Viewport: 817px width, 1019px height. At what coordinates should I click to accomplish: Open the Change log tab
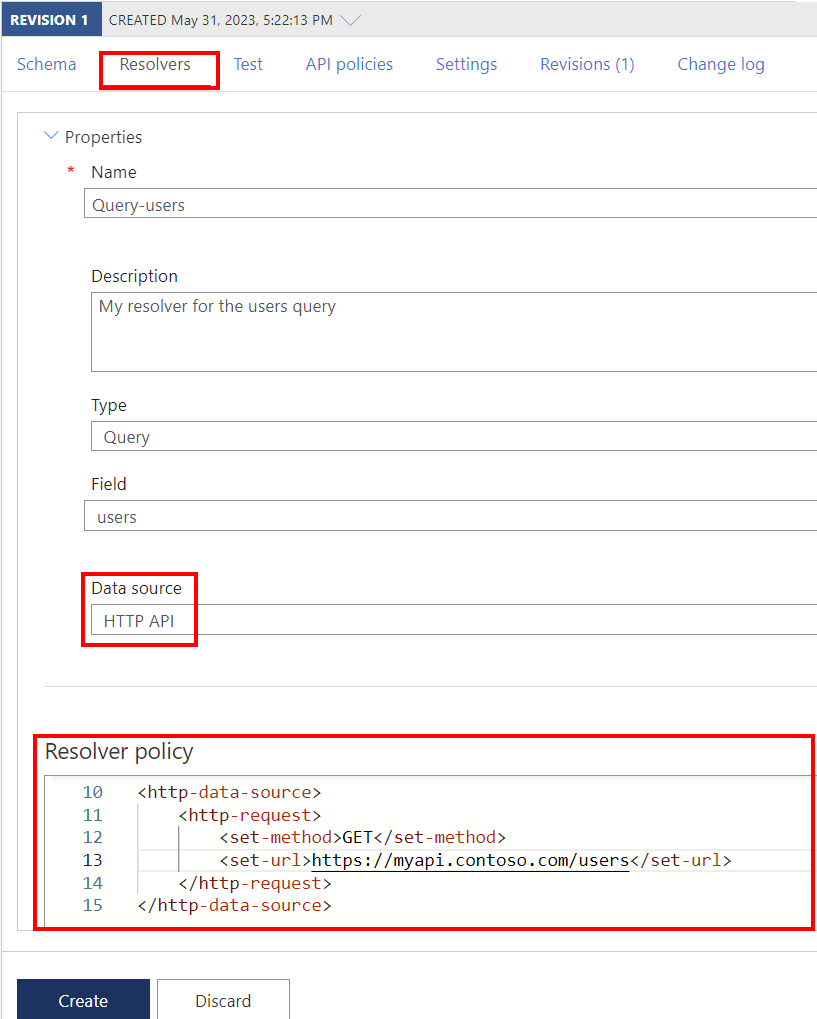(x=721, y=64)
